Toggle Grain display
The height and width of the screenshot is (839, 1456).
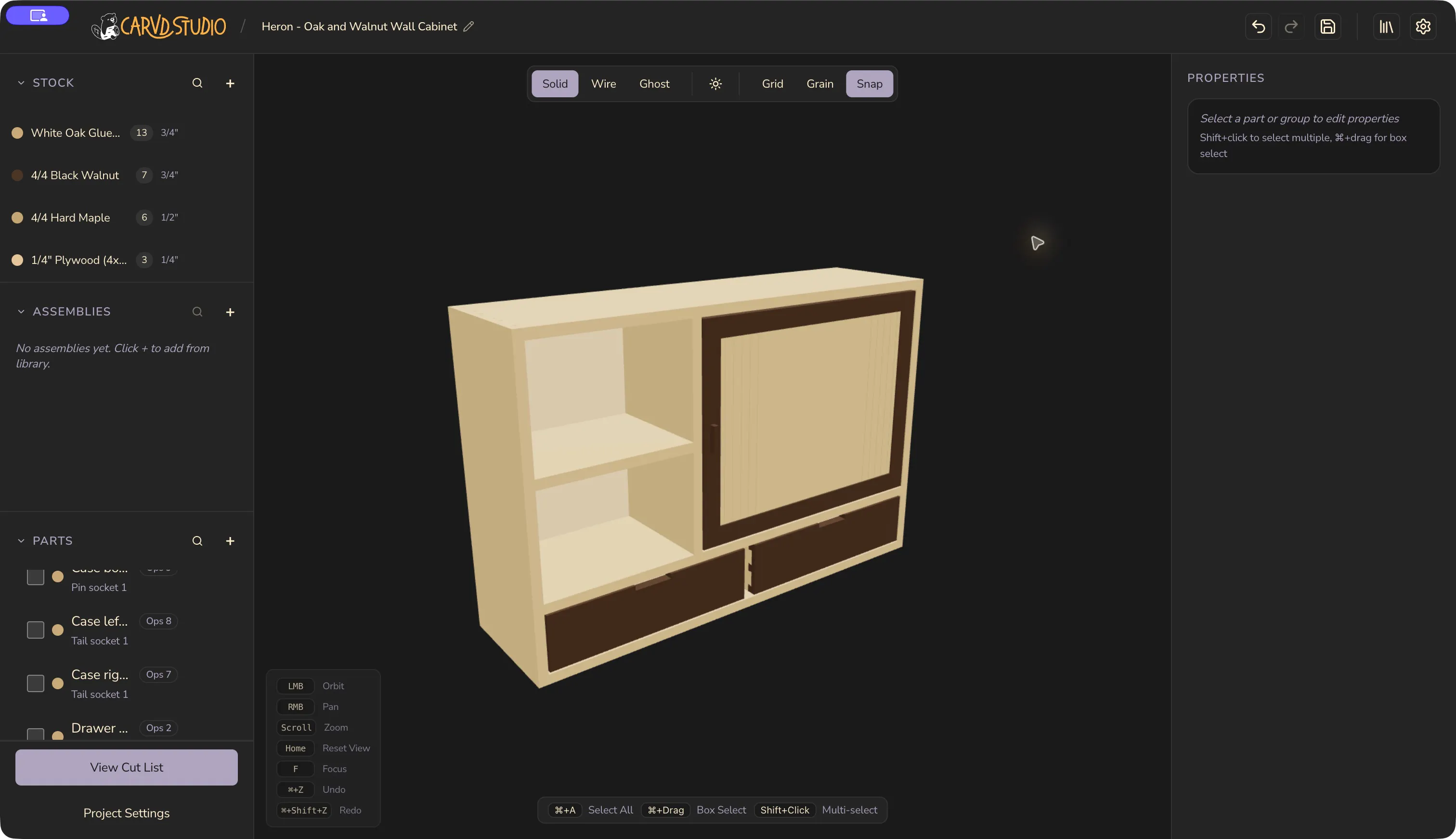(819, 83)
